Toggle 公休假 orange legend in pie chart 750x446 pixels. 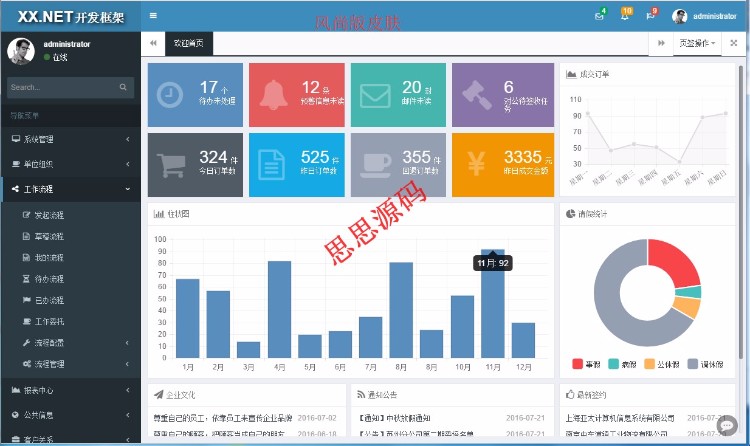(x=662, y=365)
